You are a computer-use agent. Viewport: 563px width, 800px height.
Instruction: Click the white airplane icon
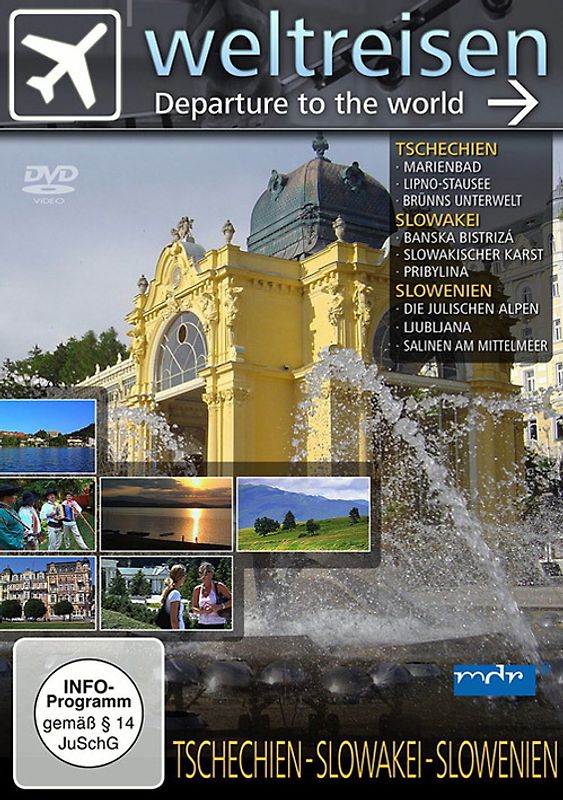point(65,65)
